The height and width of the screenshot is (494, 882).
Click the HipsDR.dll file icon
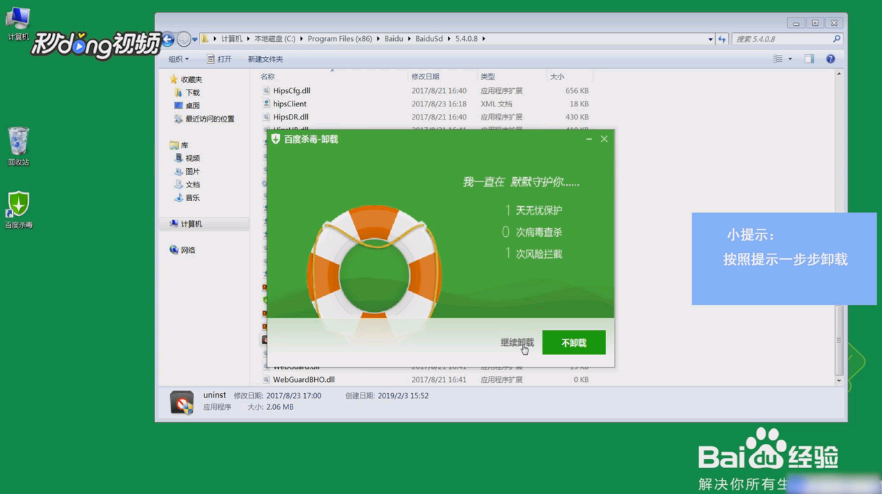266,117
